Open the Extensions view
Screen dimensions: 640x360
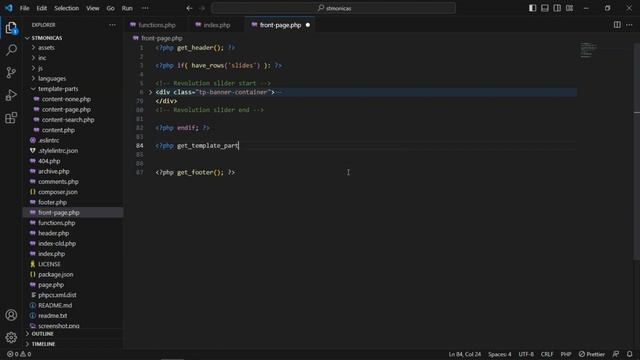pyautogui.click(x=11, y=118)
